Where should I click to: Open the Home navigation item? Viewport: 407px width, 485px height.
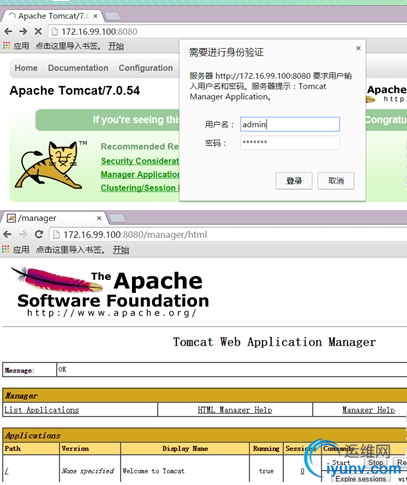tap(26, 68)
